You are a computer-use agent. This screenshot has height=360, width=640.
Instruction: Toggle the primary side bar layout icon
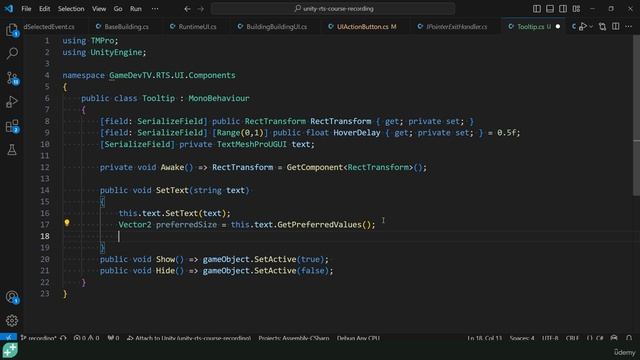click(537, 9)
